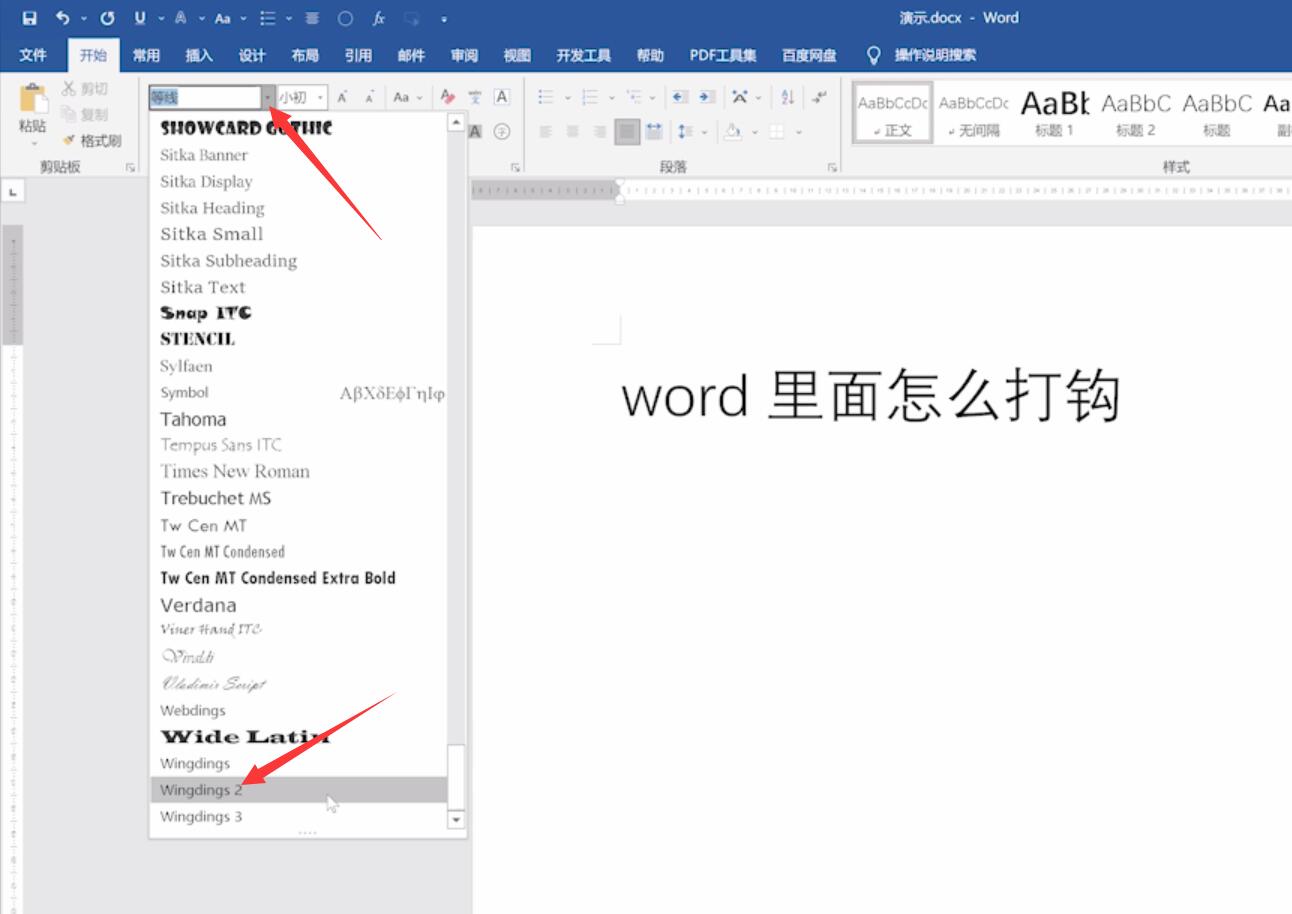Select Wingdings 3 in the font list
The image size is (1292, 914).
click(299, 816)
